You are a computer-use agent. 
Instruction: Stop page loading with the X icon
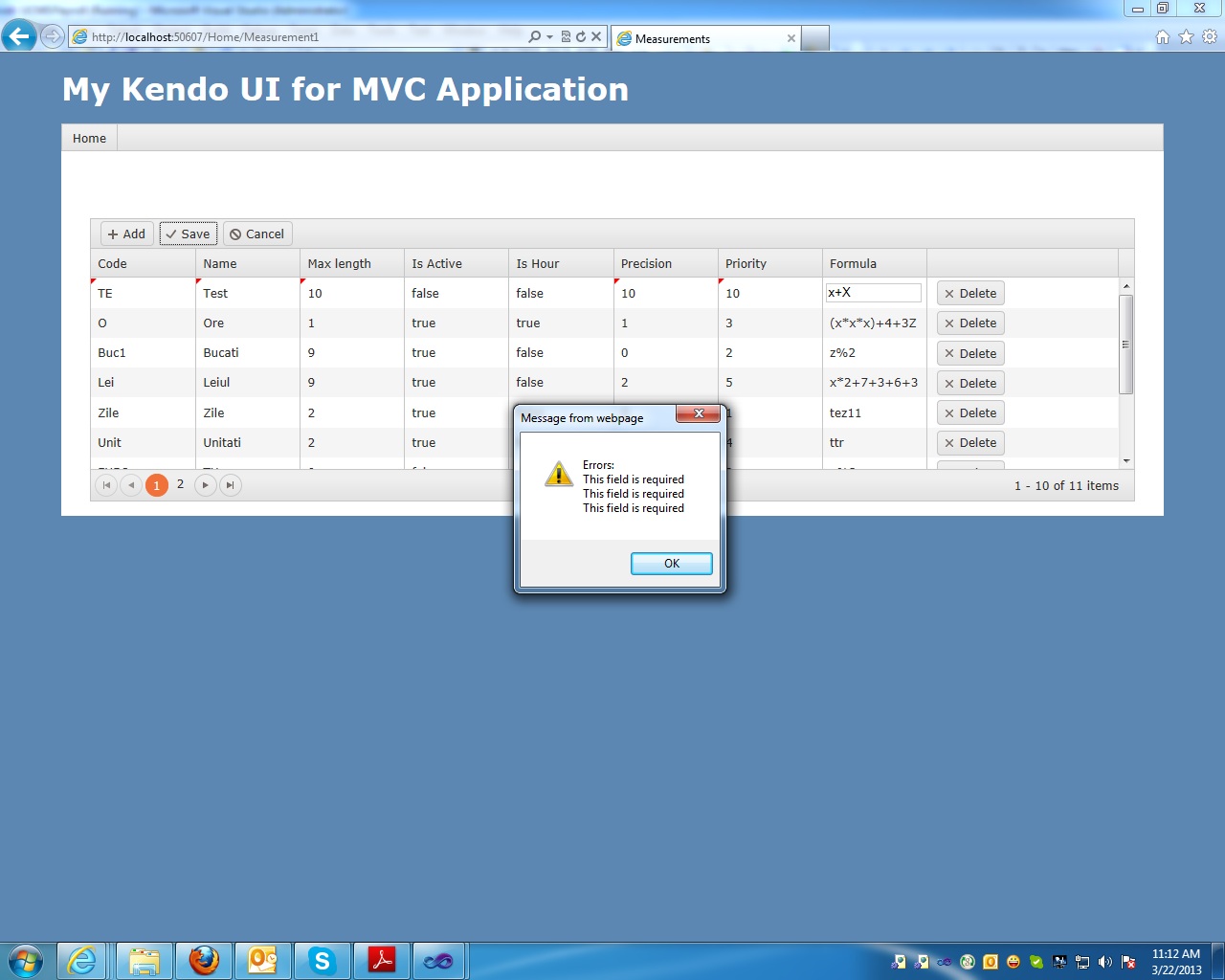click(596, 36)
